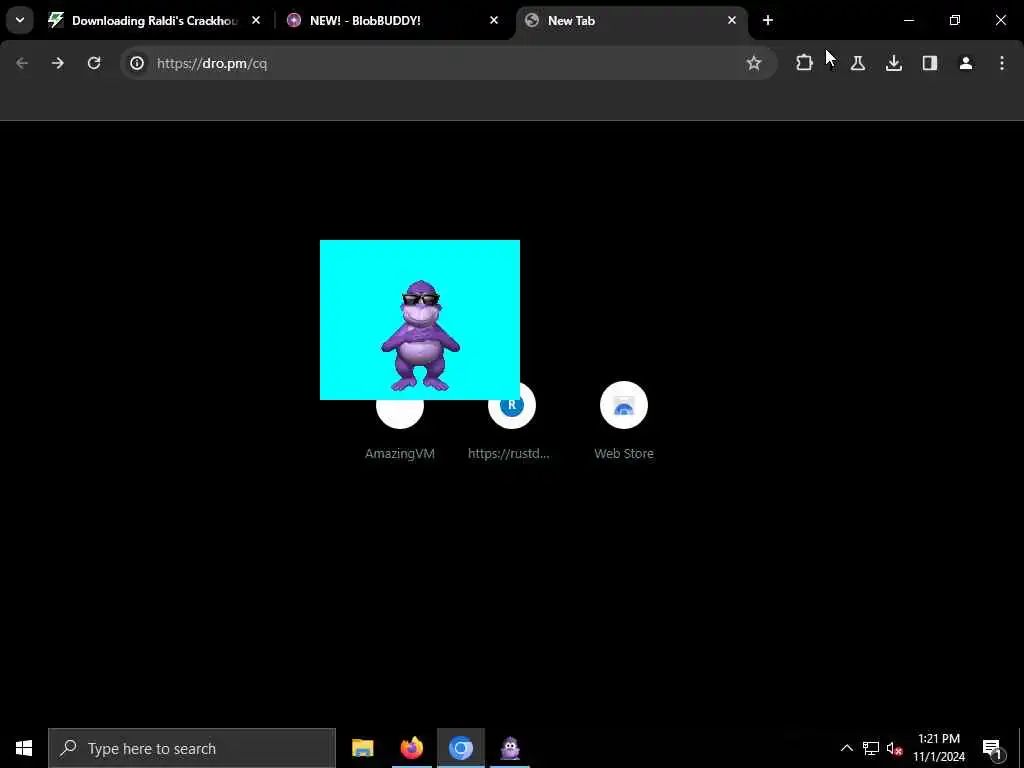1024x768 pixels.
Task: View site information icon in address bar
Action: coord(136,63)
